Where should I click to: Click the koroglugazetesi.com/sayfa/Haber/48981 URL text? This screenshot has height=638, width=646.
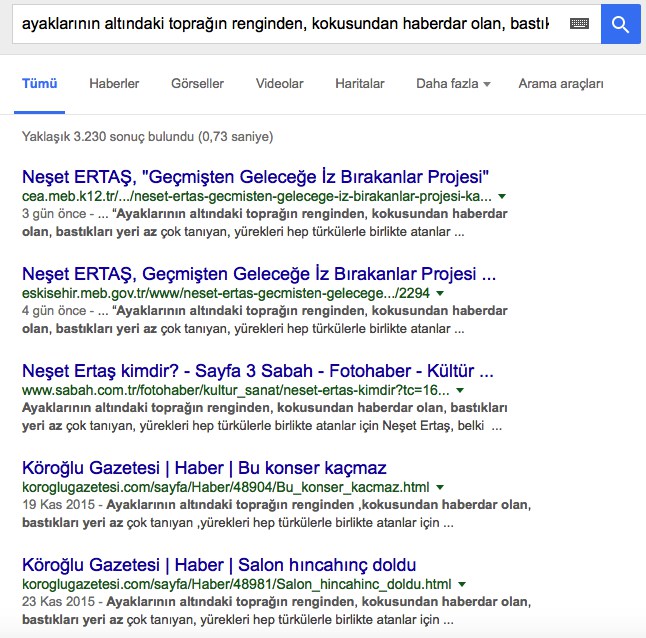[x=237, y=584]
